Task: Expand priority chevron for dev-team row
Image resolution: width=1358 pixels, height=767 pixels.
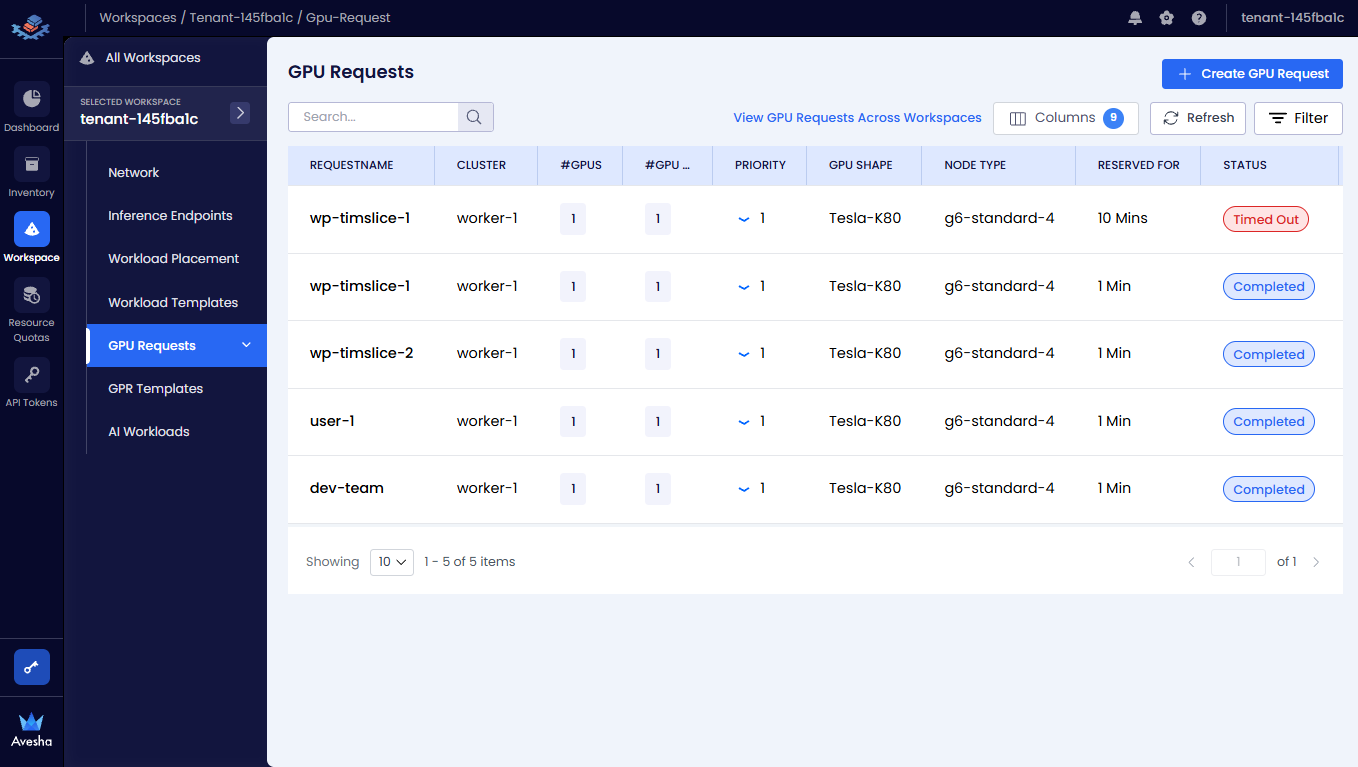Action: (743, 489)
